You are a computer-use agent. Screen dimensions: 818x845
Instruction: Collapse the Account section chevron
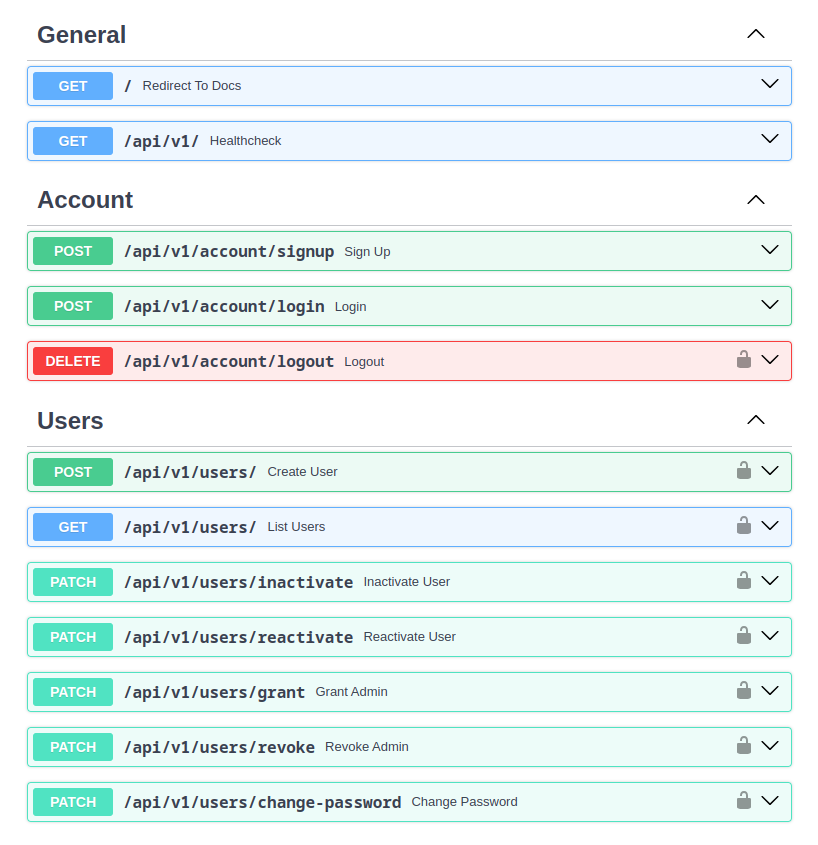tap(756, 200)
